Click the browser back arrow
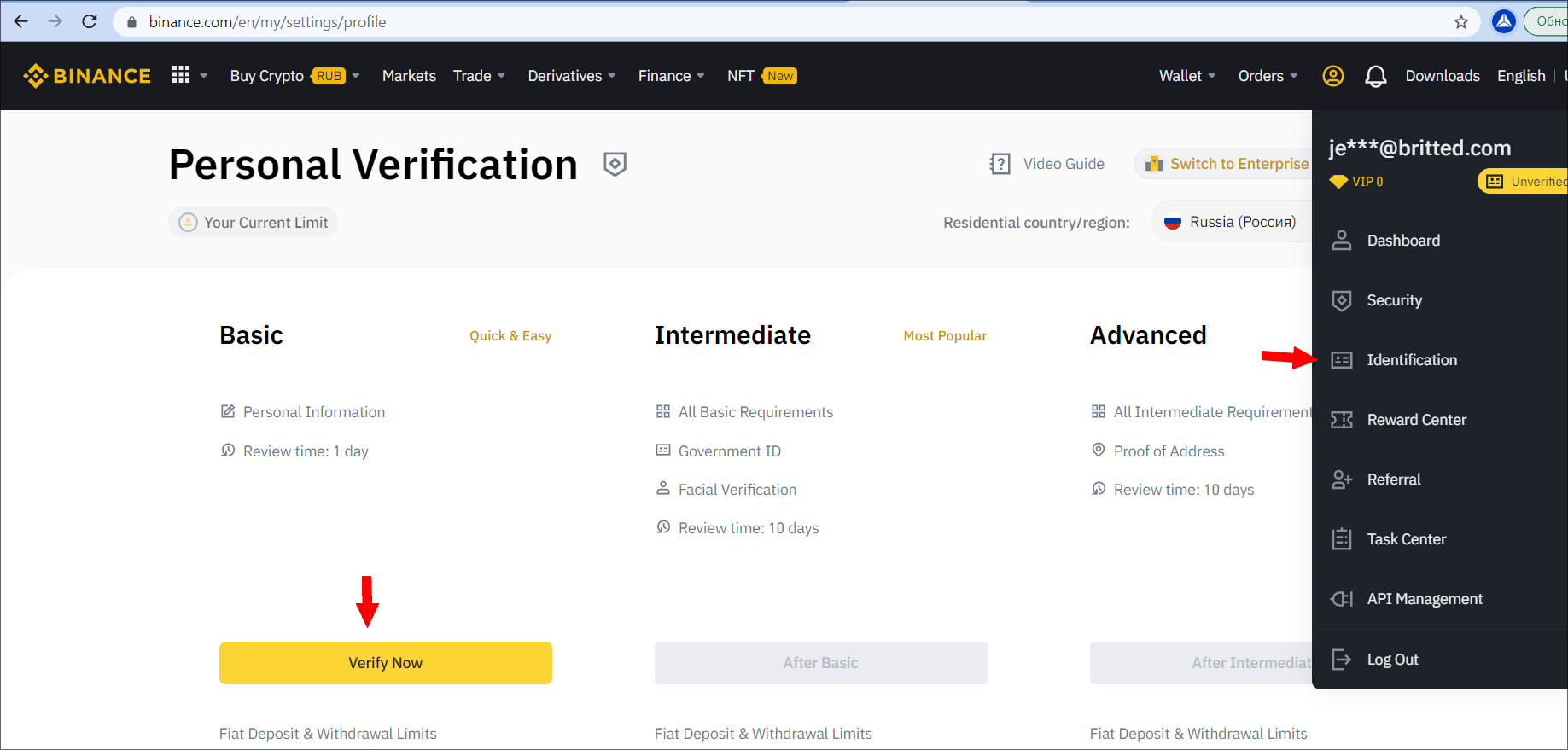Screen dimensions: 1568x750 point(21,21)
